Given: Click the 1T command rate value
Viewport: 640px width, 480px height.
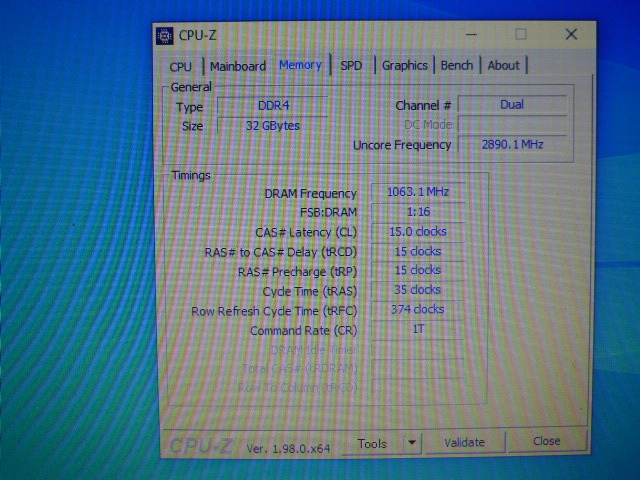Looking at the screenshot, I should click(x=418, y=329).
